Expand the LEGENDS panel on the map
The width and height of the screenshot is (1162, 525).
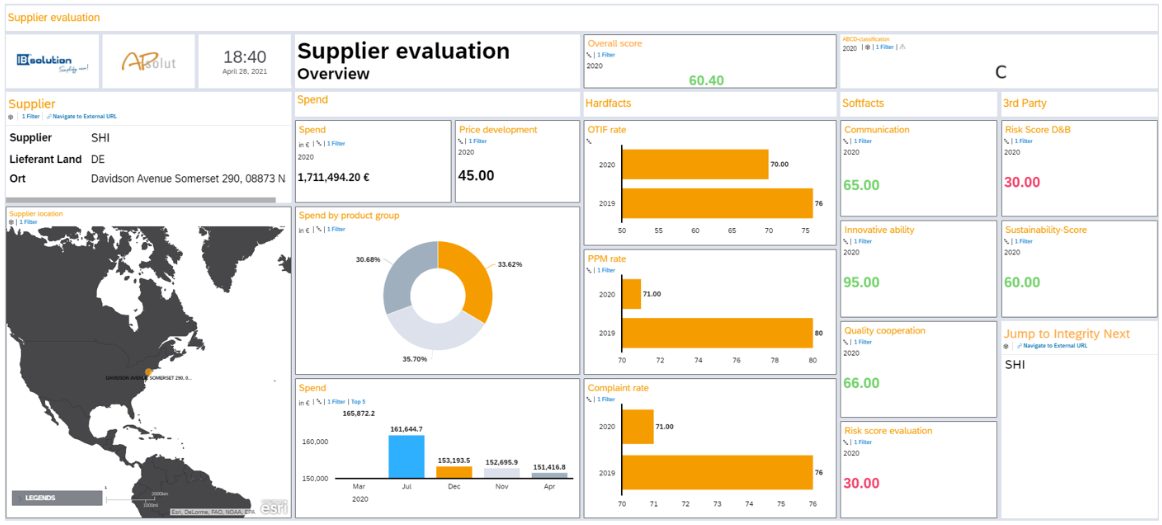coord(56,497)
